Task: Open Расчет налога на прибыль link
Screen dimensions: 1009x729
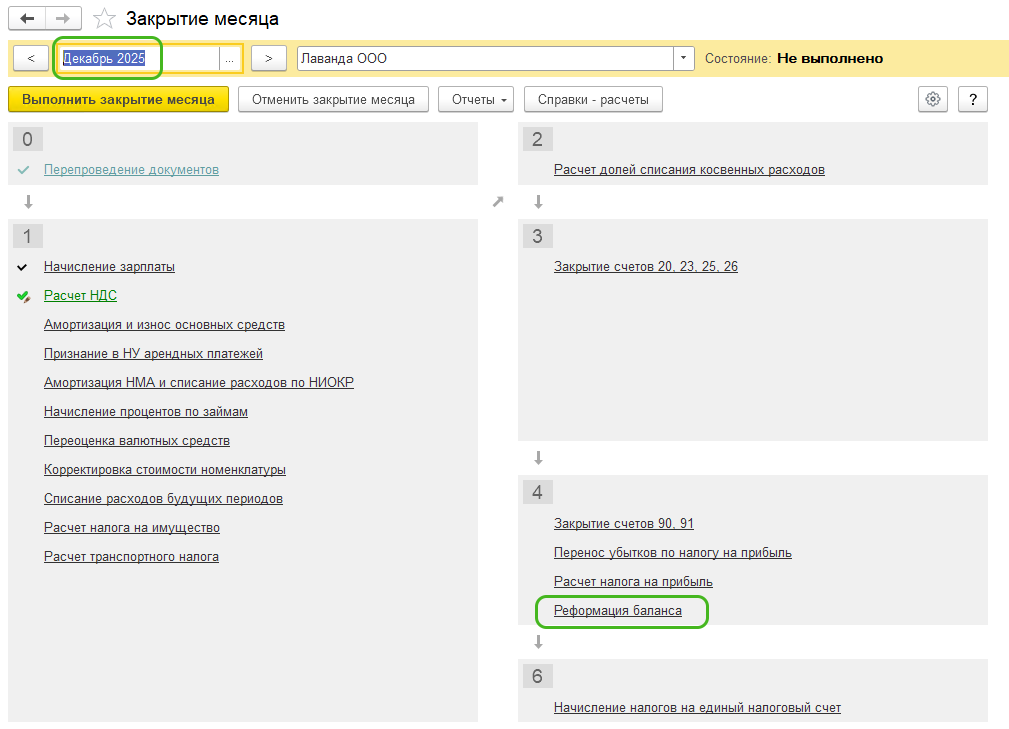Action: (633, 582)
